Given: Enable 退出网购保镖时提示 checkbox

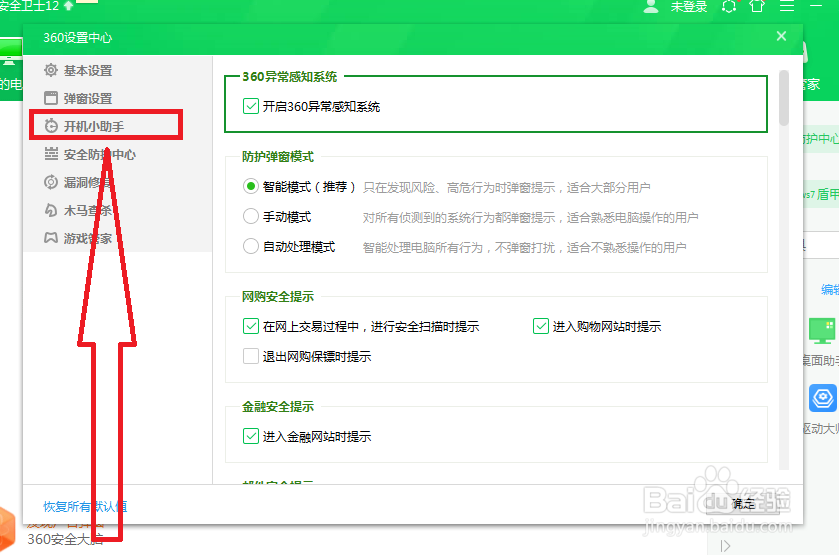Looking at the screenshot, I should (250, 356).
